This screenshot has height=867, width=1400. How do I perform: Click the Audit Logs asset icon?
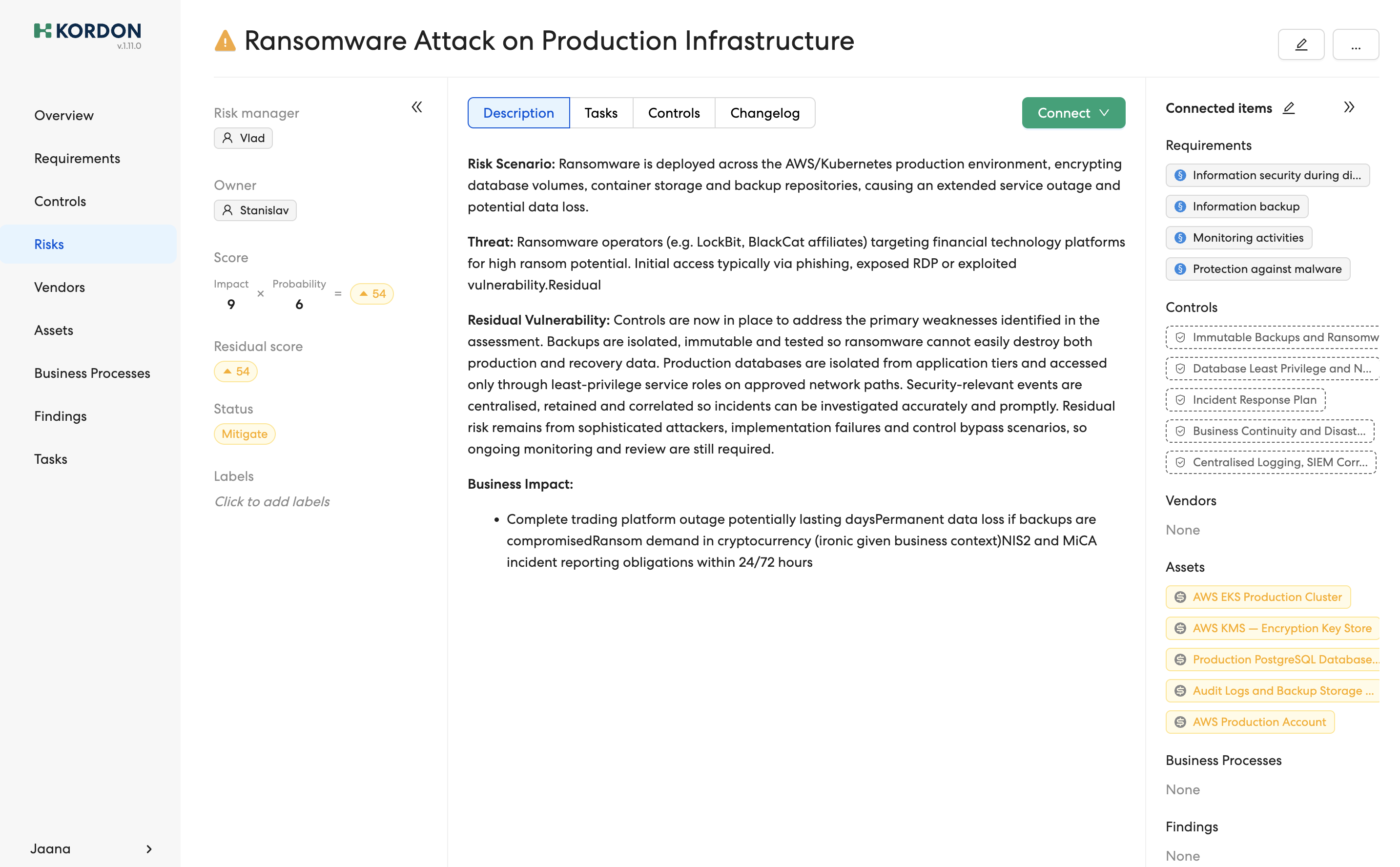point(1180,691)
